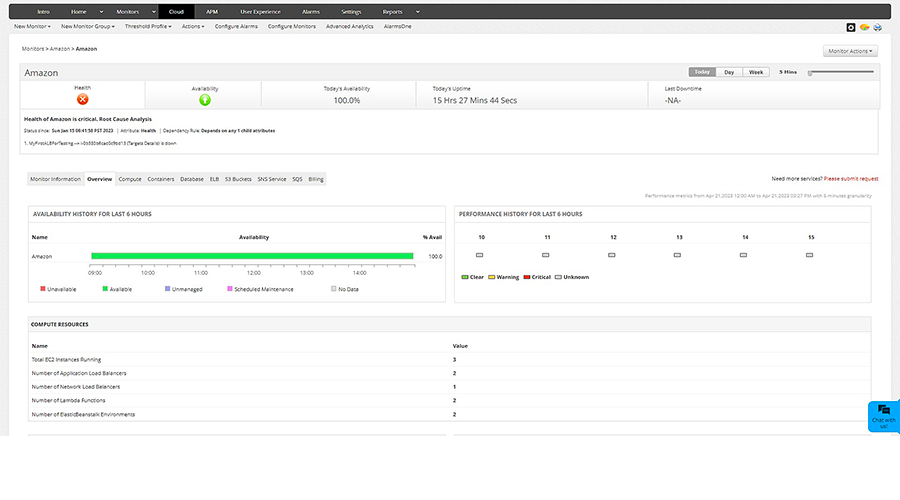The width and height of the screenshot is (900, 500).
Task: Click Configure Monitors link
Action: click(x=292, y=26)
